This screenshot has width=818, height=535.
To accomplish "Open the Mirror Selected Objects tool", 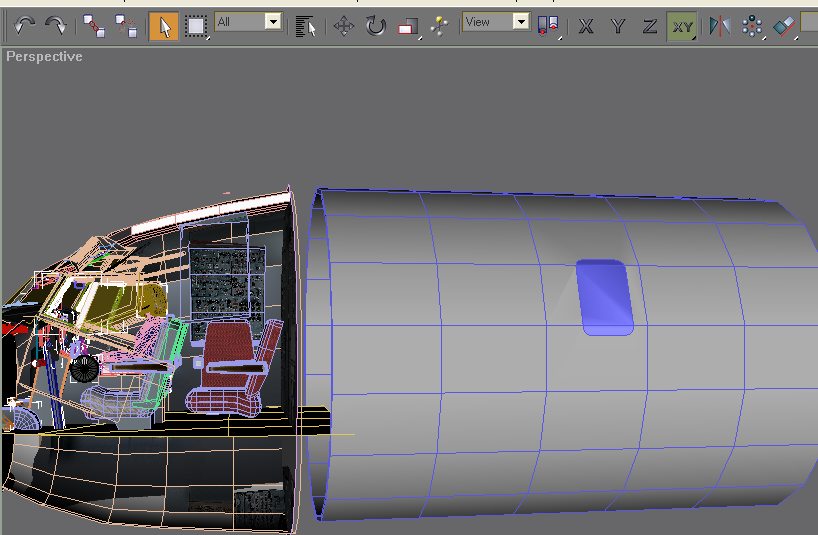I will [718, 27].
